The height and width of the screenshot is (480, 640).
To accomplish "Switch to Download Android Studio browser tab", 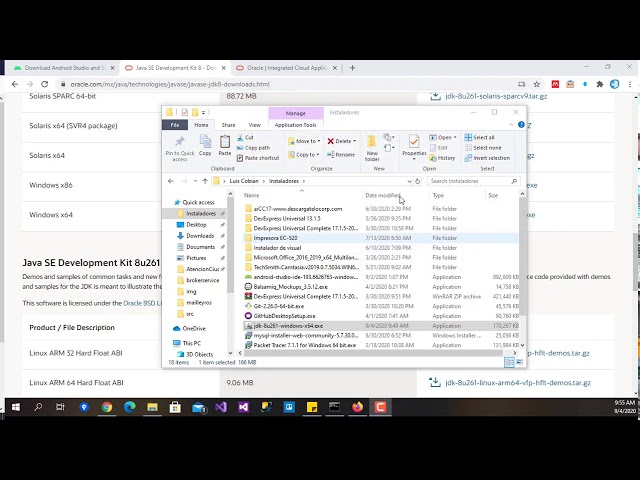I will [65, 68].
